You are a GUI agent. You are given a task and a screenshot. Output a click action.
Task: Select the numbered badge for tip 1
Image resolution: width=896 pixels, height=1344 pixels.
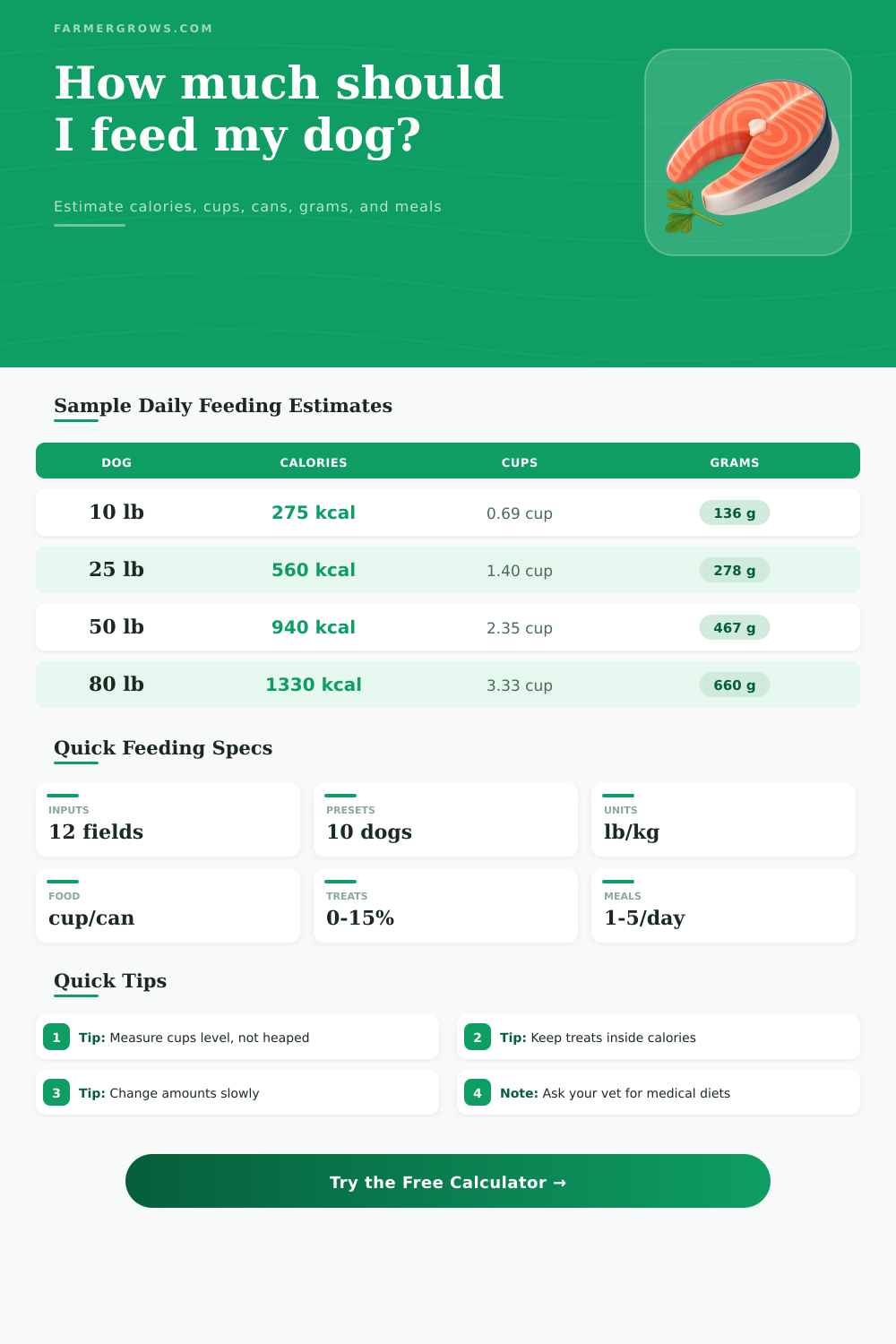click(x=56, y=1037)
